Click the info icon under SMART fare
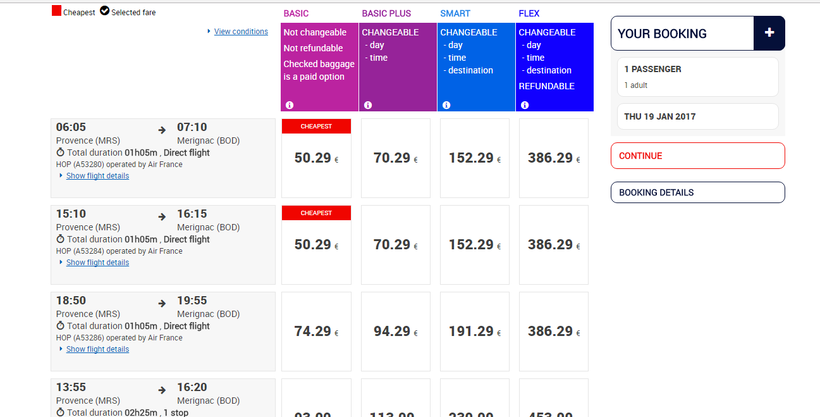820x417 pixels. point(446,105)
